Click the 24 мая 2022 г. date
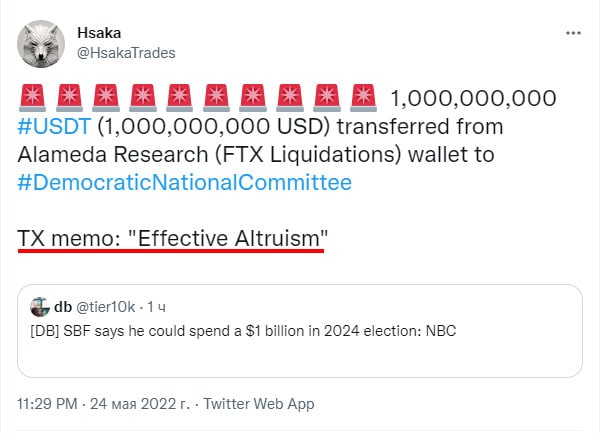The width and height of the screenshot is (600, 433). (140, 404)
